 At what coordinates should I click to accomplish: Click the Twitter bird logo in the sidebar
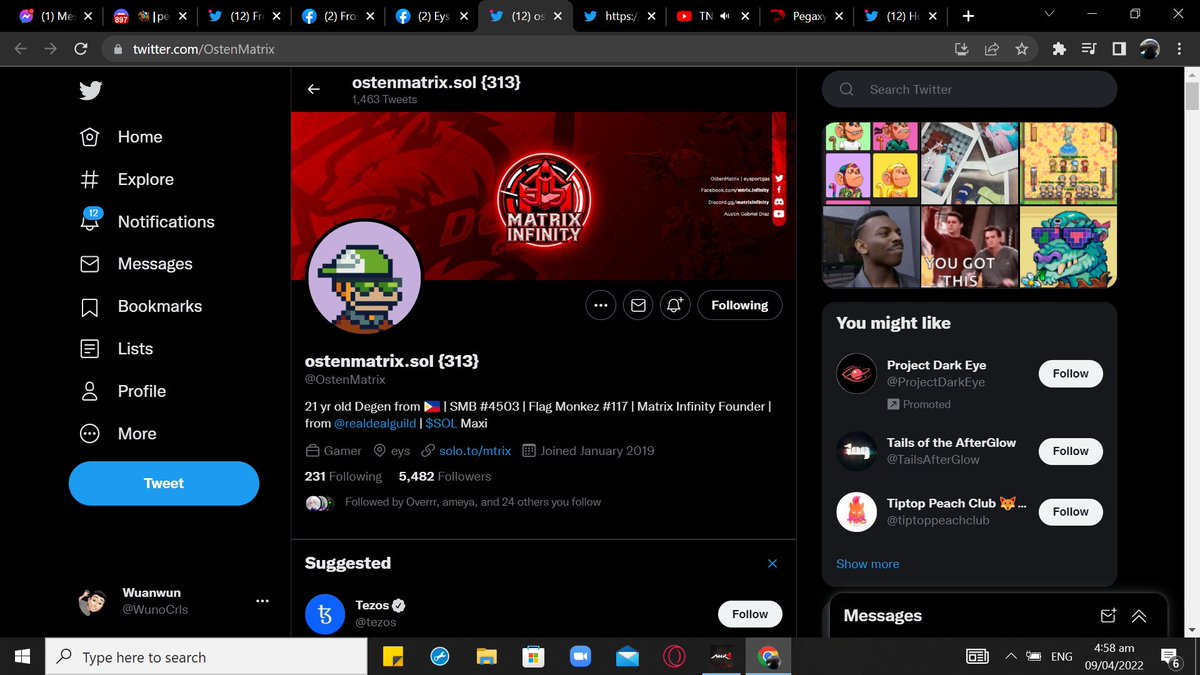91,91
